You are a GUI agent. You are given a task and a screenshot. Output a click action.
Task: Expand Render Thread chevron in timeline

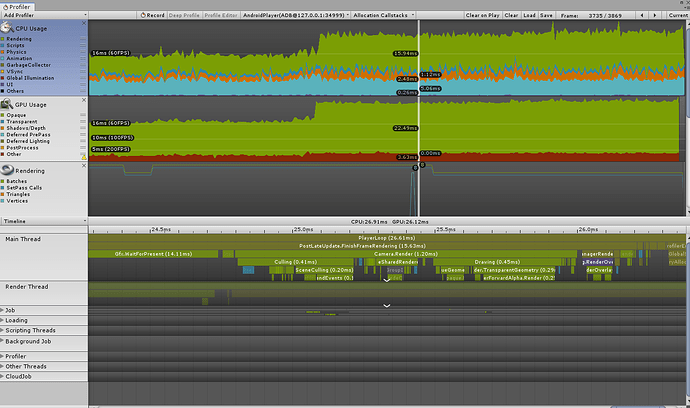click(386, 305)
